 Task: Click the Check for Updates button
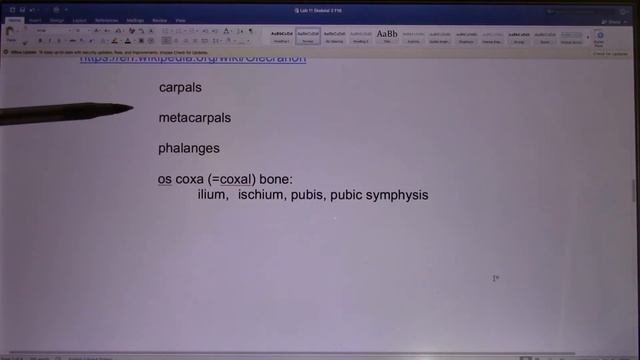click(x=610, y=53)
